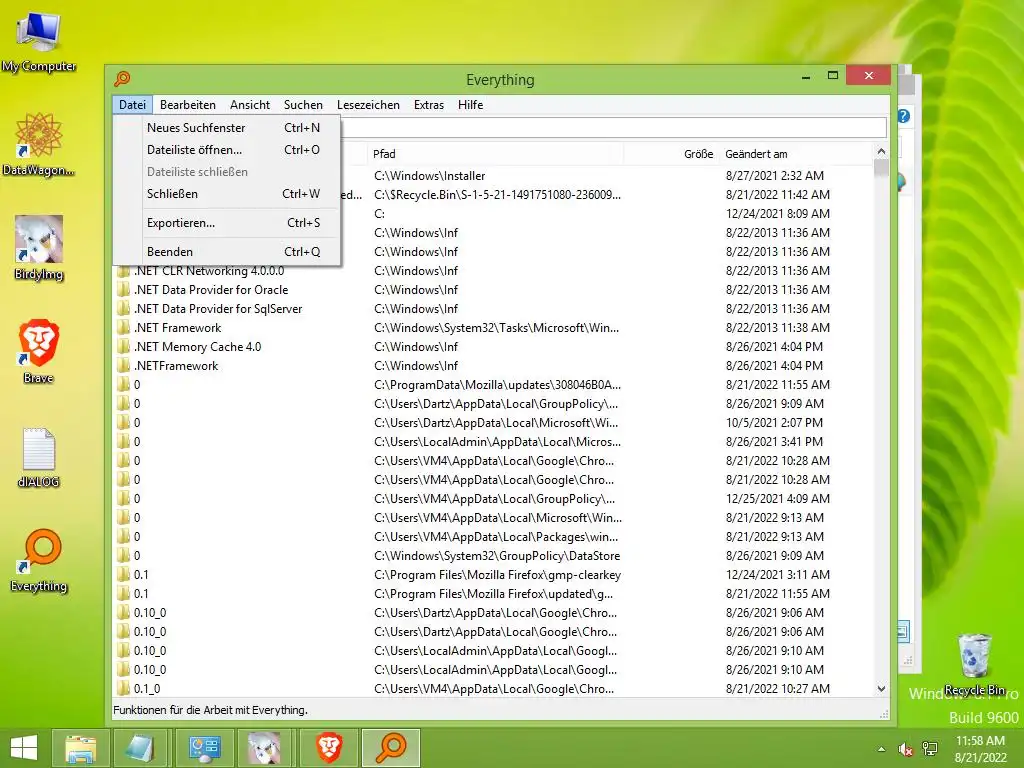Open dIALOG text file on desktop
Screen dimensions: 1024x768
point(39,457)
